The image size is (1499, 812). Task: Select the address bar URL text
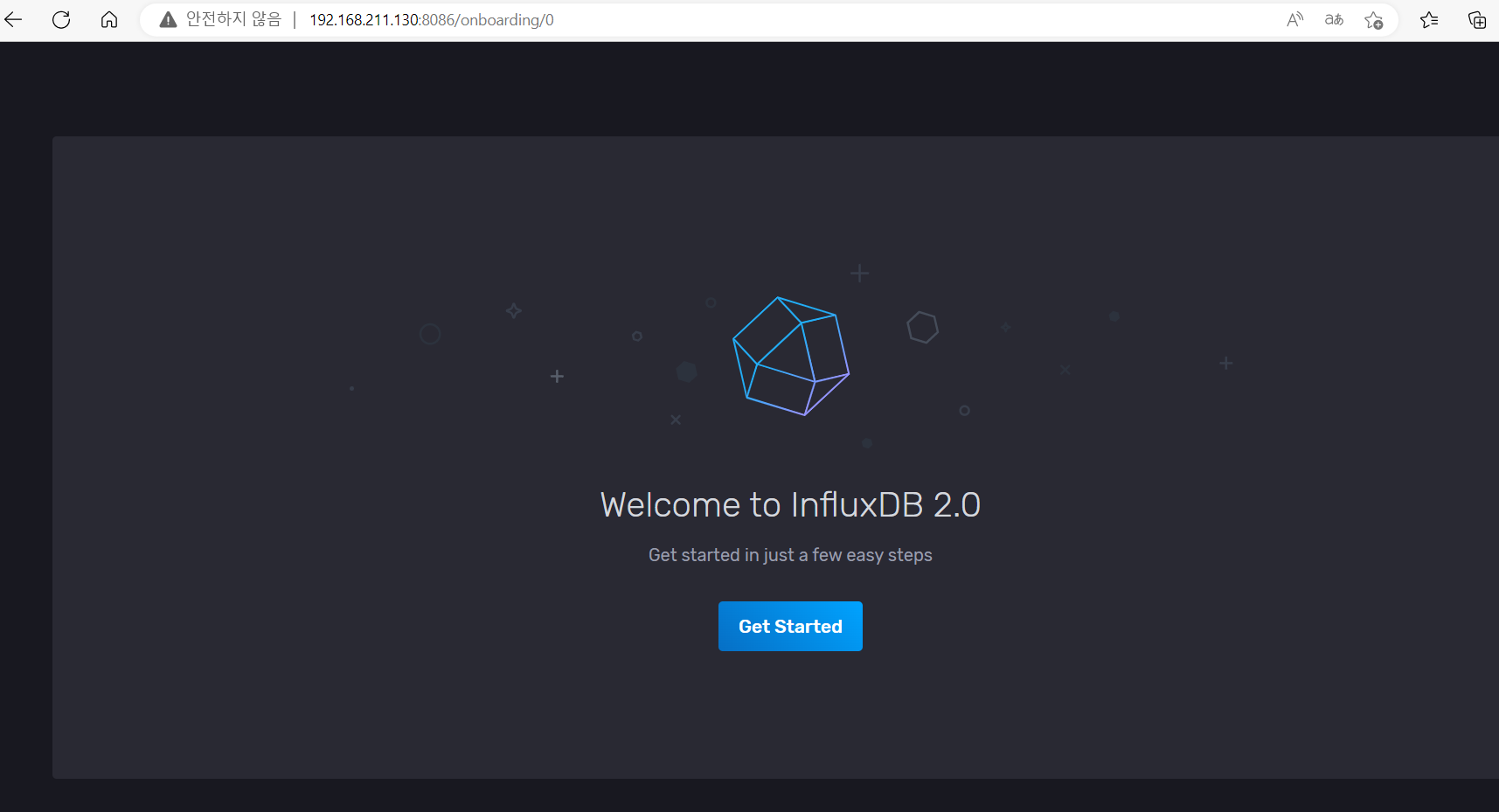pyautogui.click(x=432, y=20)
